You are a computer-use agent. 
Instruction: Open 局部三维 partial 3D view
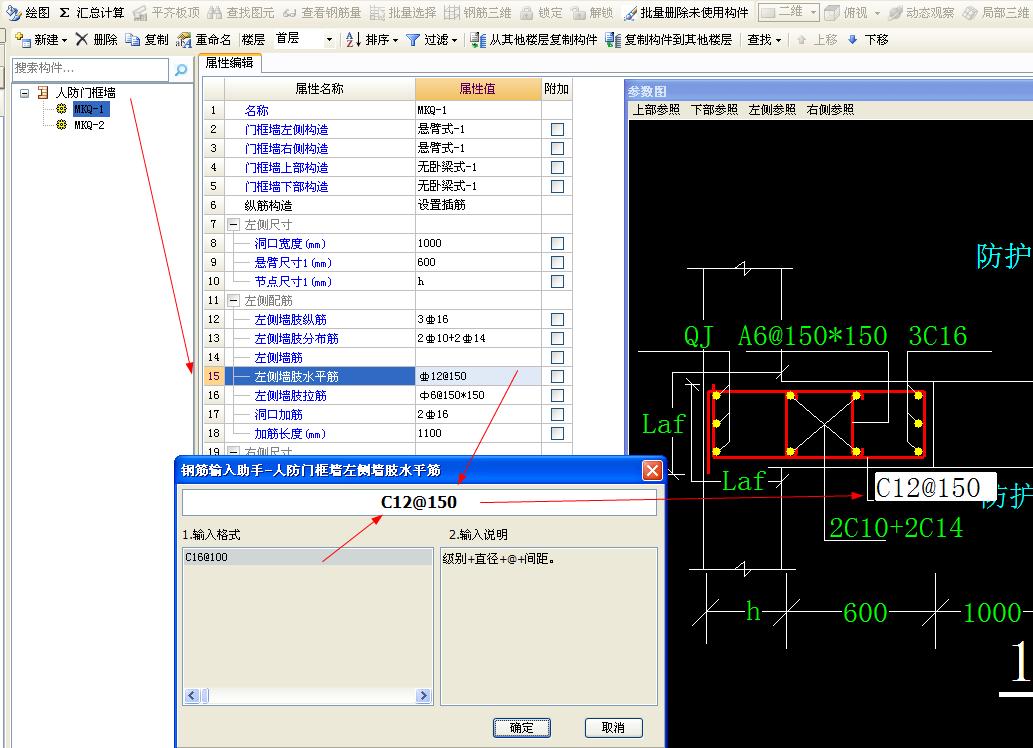coord(996,13)
